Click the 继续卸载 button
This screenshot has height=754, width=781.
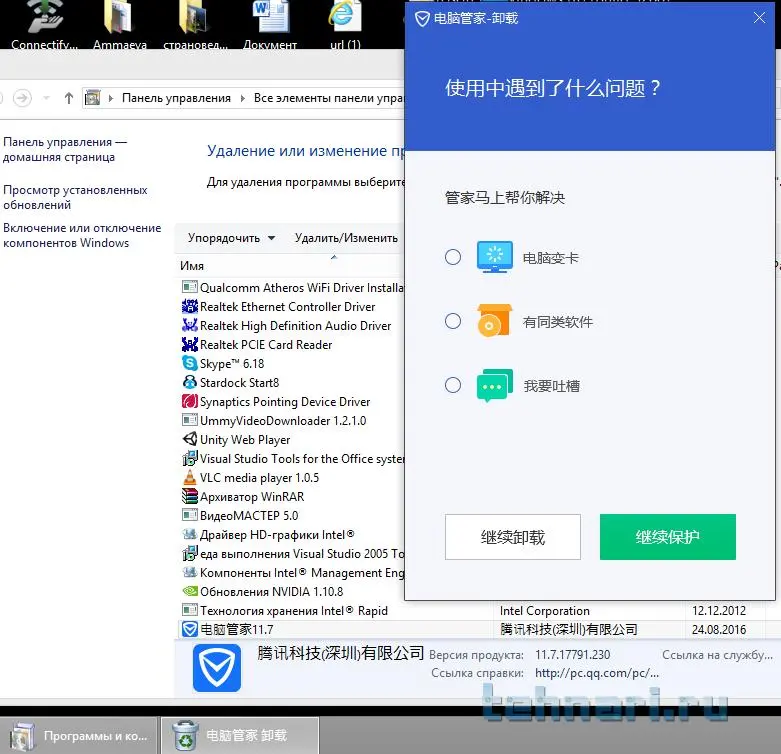click(x=513, y=537)
